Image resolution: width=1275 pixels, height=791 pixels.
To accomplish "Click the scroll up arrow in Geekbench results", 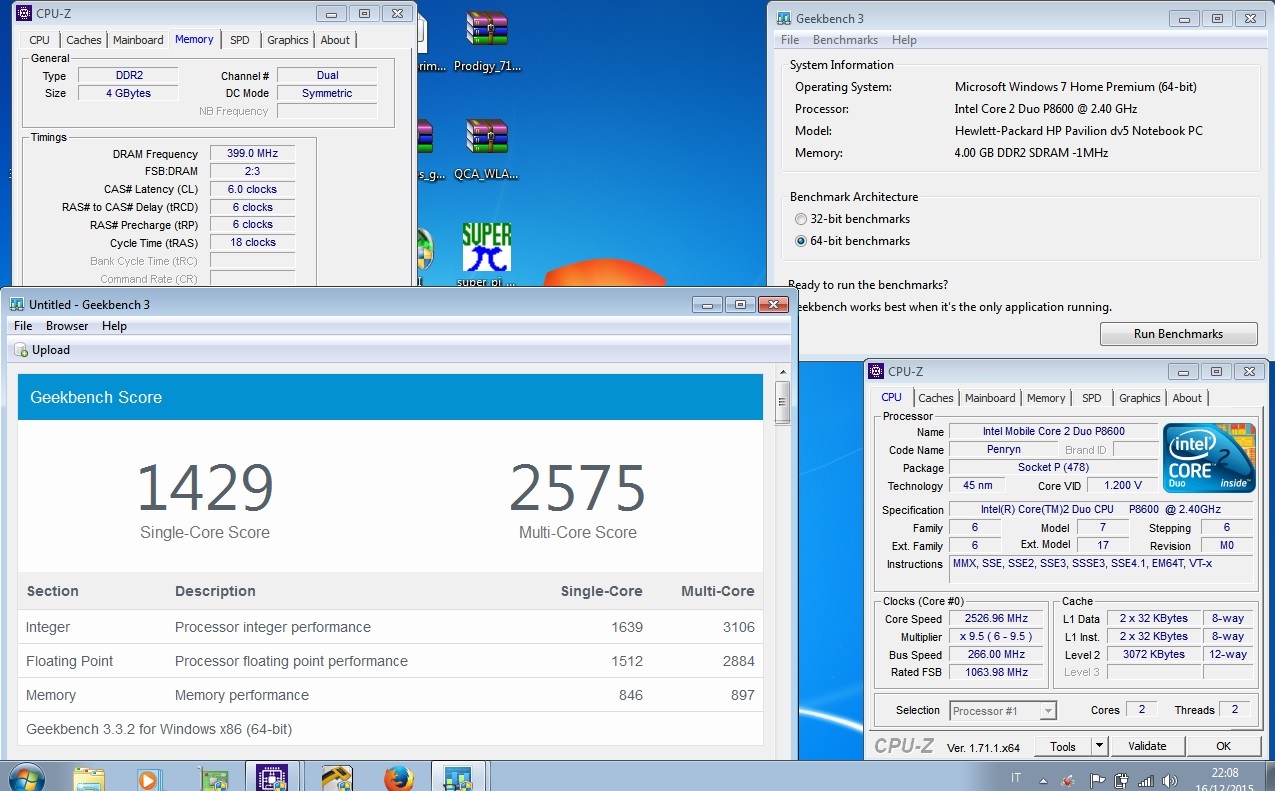I will [783, 373].
